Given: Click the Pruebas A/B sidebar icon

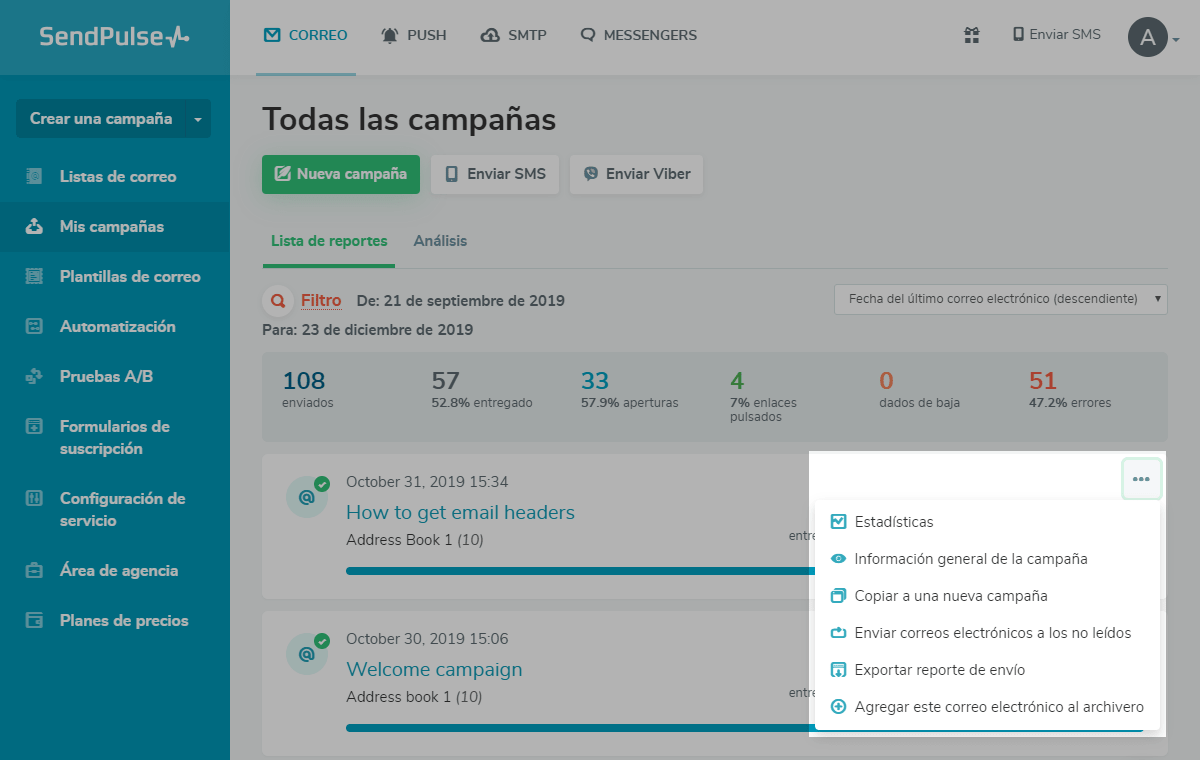Looking at the screenshot, I should tap(35, 377).
